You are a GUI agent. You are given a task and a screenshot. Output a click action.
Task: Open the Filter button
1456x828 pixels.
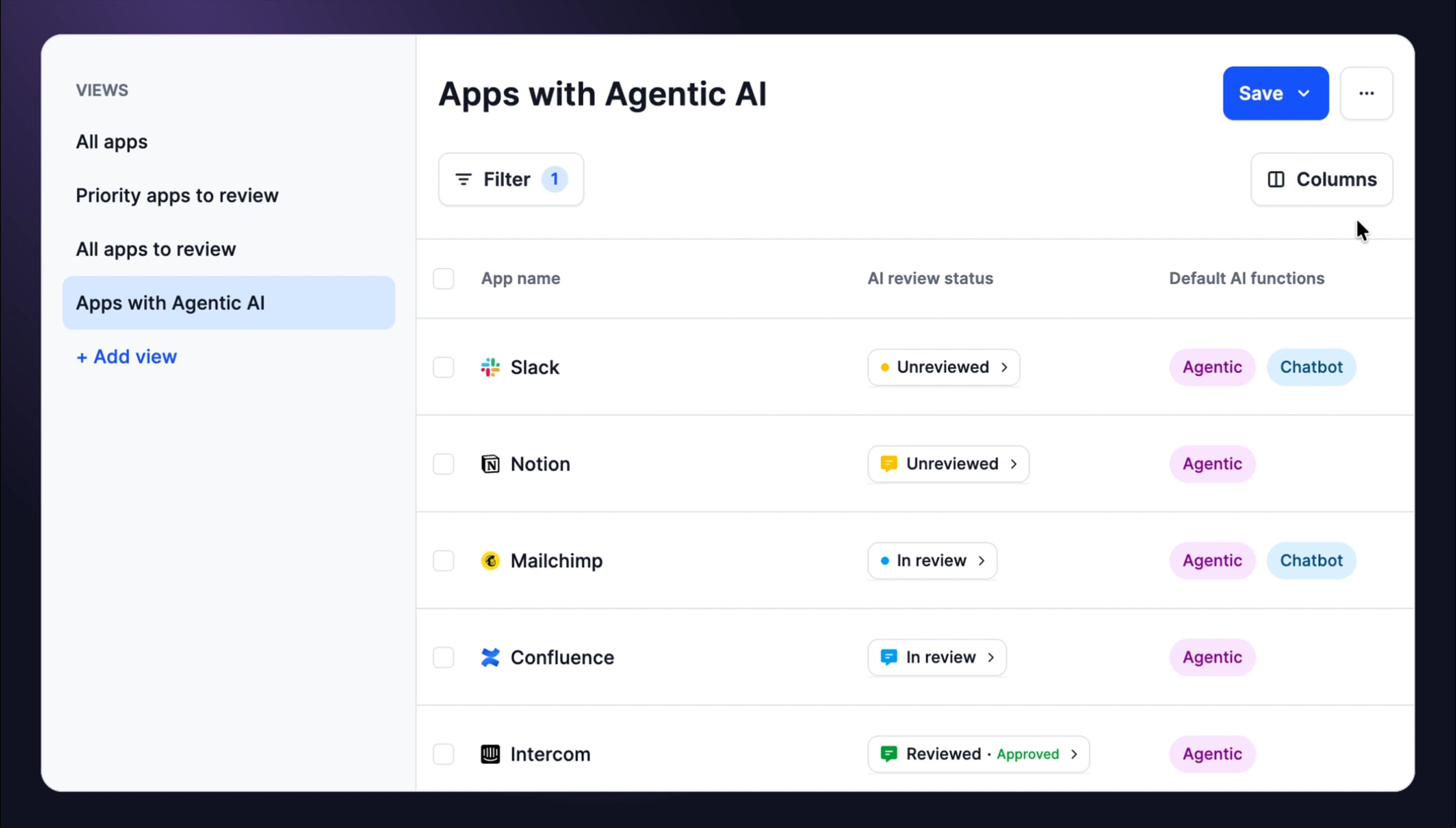point(511,179)
